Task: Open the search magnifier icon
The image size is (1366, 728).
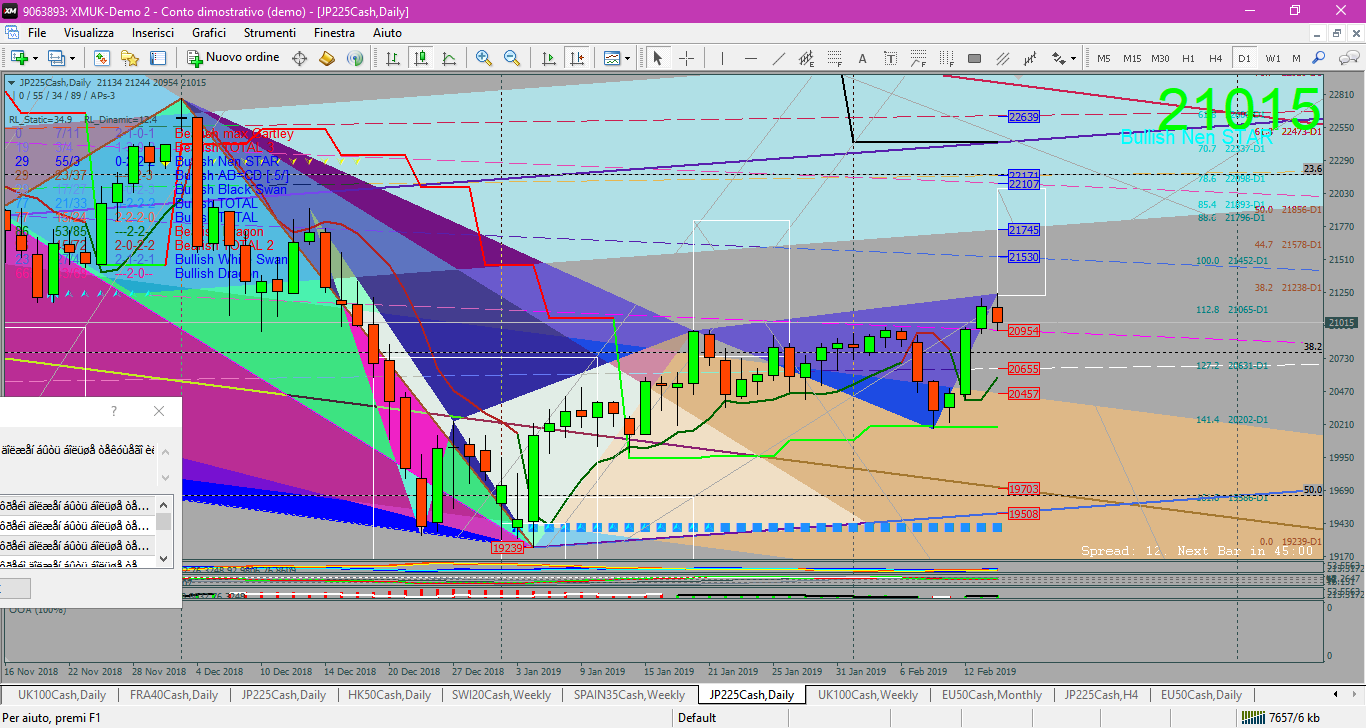Action: 1319,58
